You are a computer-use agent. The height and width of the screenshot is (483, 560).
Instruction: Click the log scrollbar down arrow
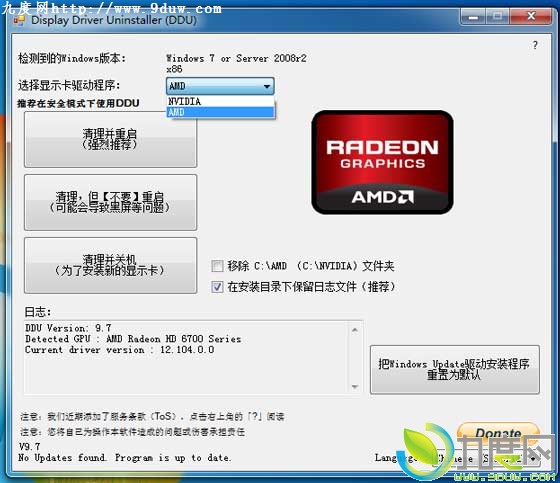coord(355,387)
